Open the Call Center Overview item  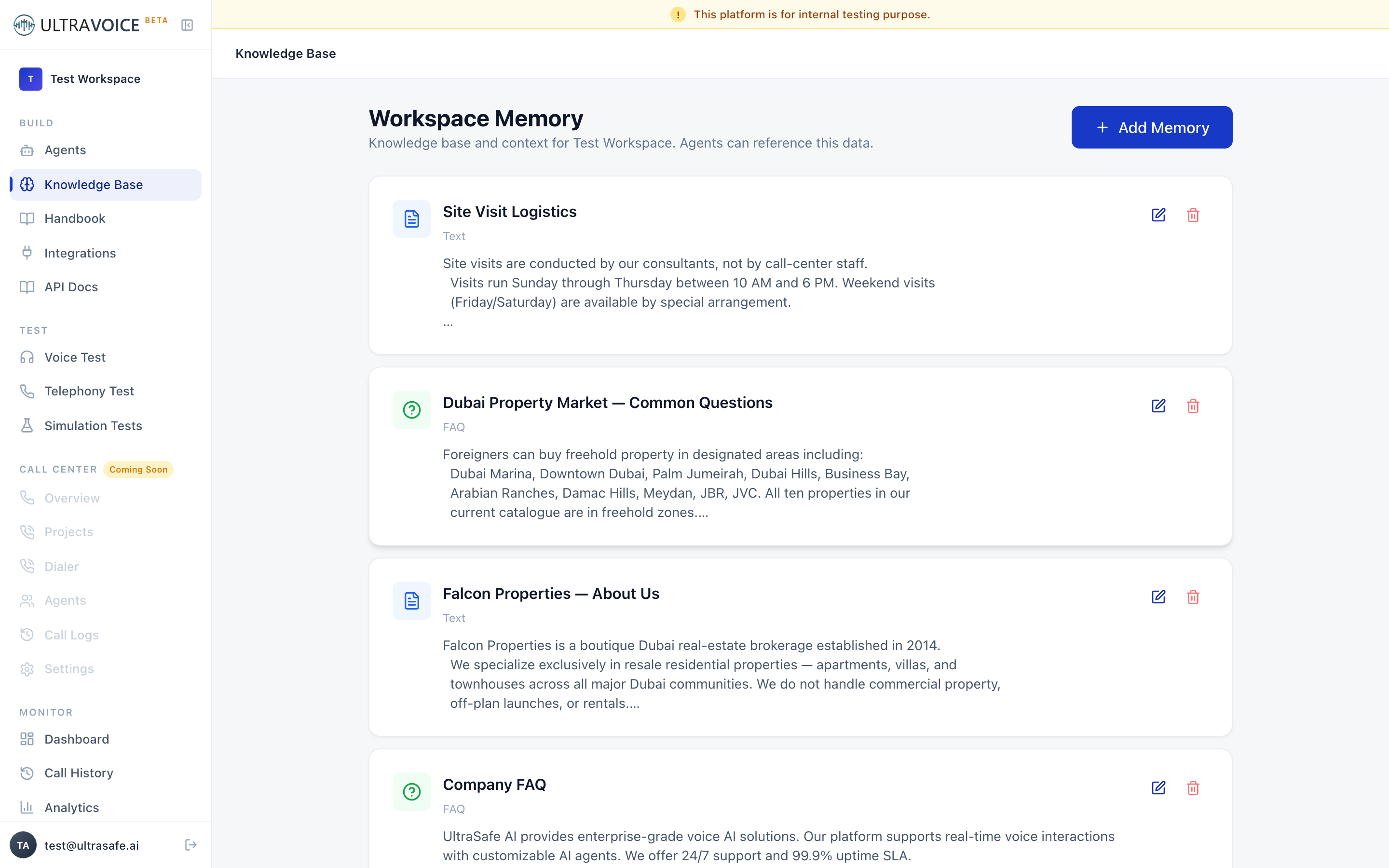(x=106, y=498)
